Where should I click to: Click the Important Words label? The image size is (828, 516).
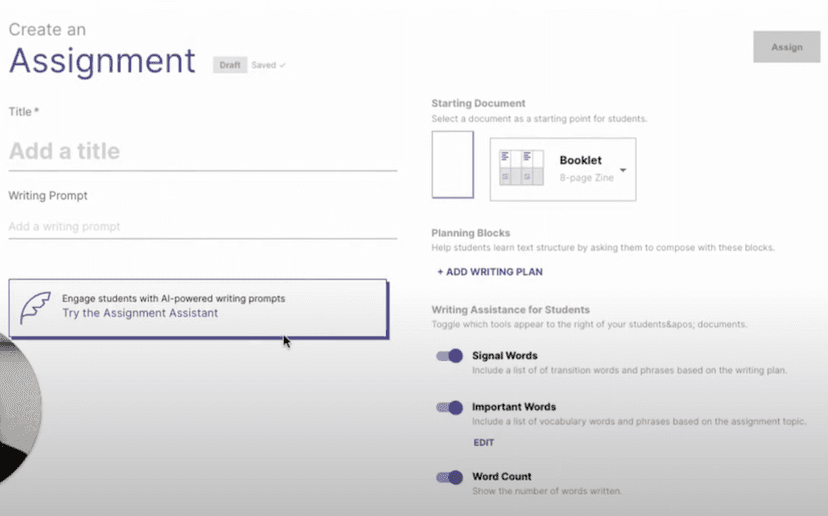513,407
